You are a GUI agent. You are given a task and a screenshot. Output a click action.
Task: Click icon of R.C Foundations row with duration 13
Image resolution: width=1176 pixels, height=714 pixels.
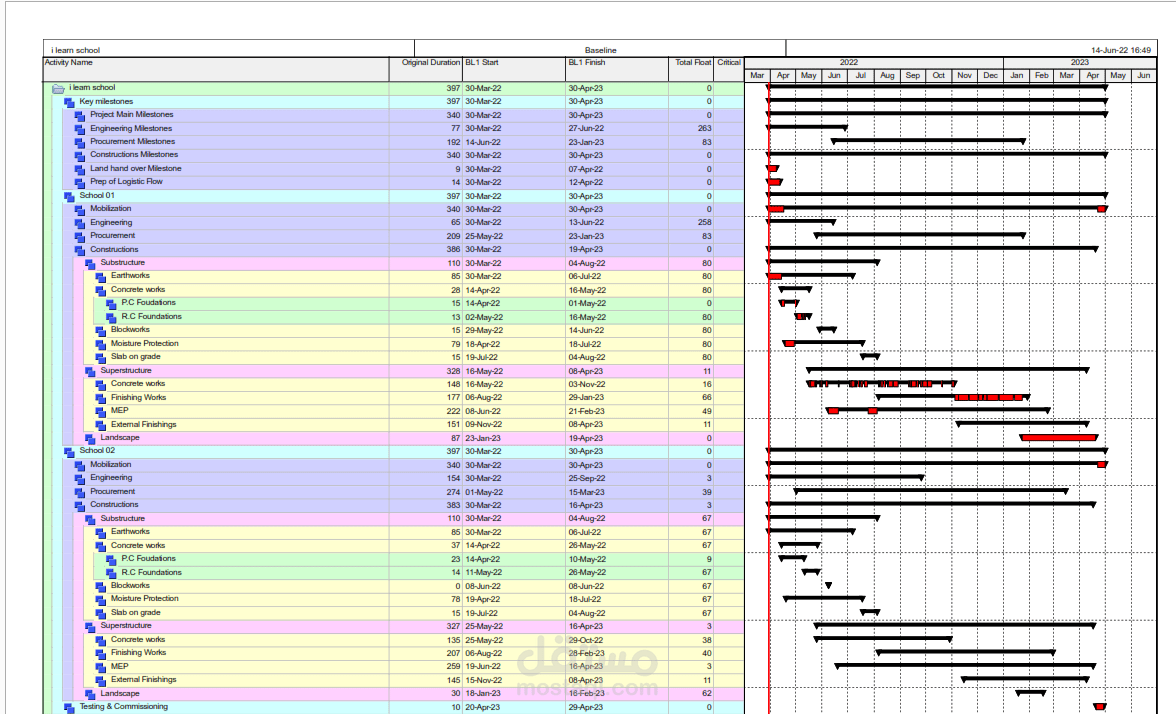(x=111, y=317)
